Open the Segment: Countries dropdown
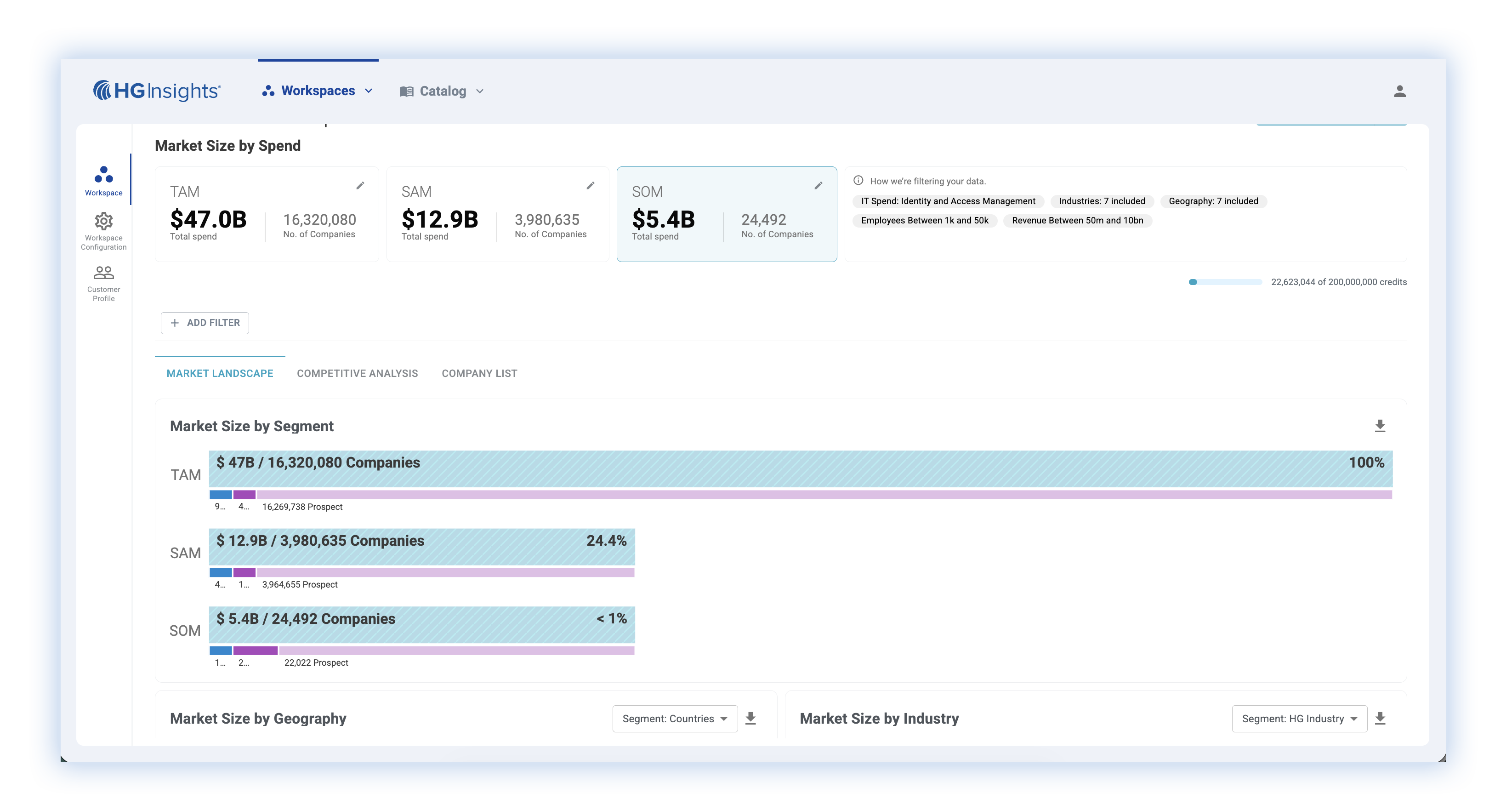This screenshot has height=811, width=1512. [x=674, y=718]
